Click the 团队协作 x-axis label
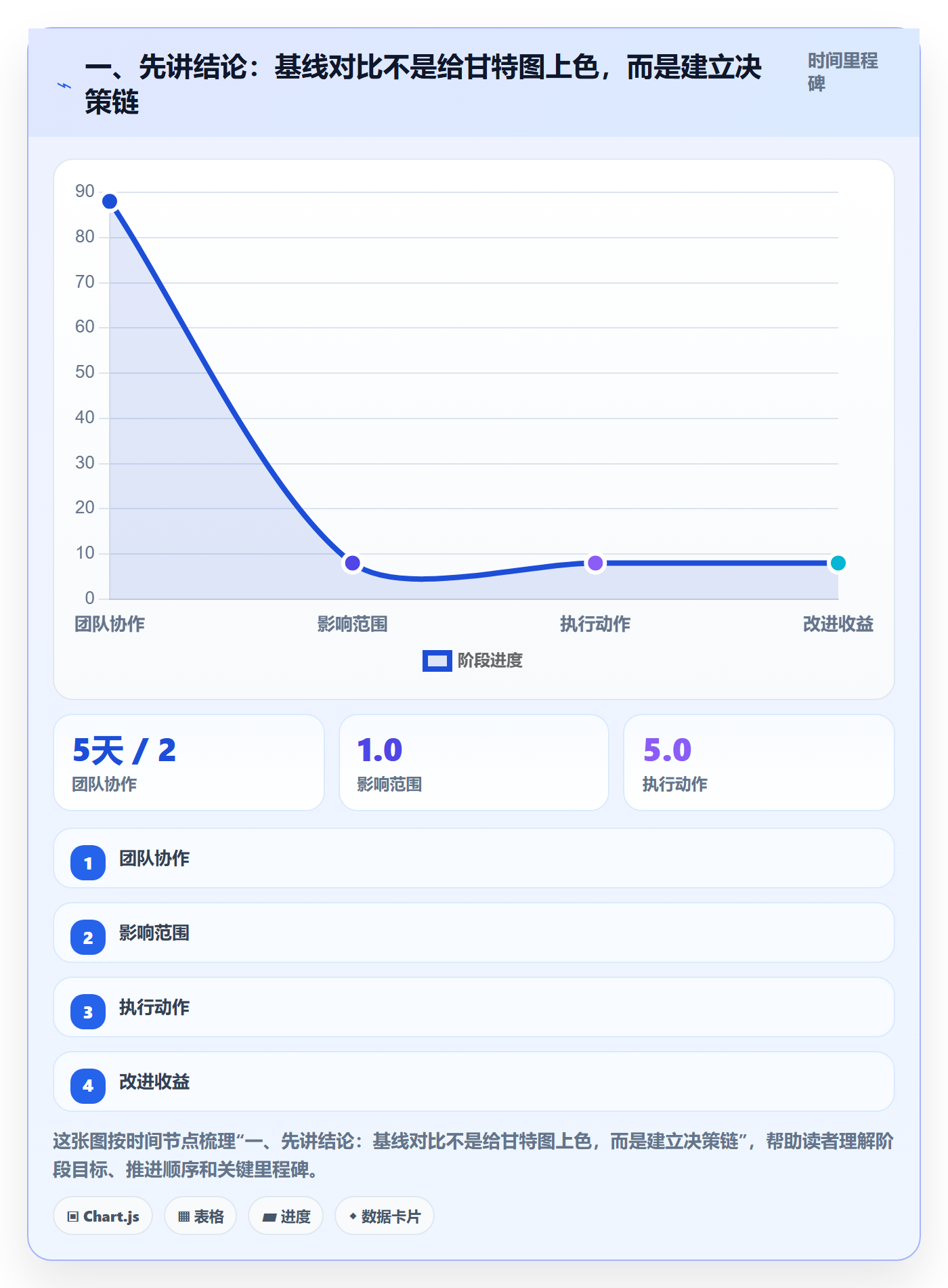948x1288 pixels. 110,624
